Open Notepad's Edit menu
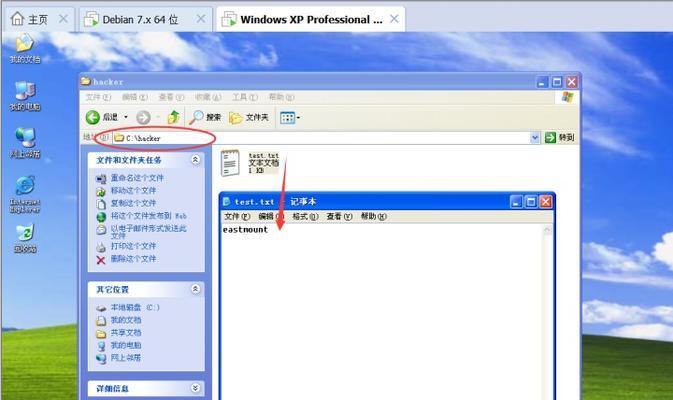 [x=271, y=216]
